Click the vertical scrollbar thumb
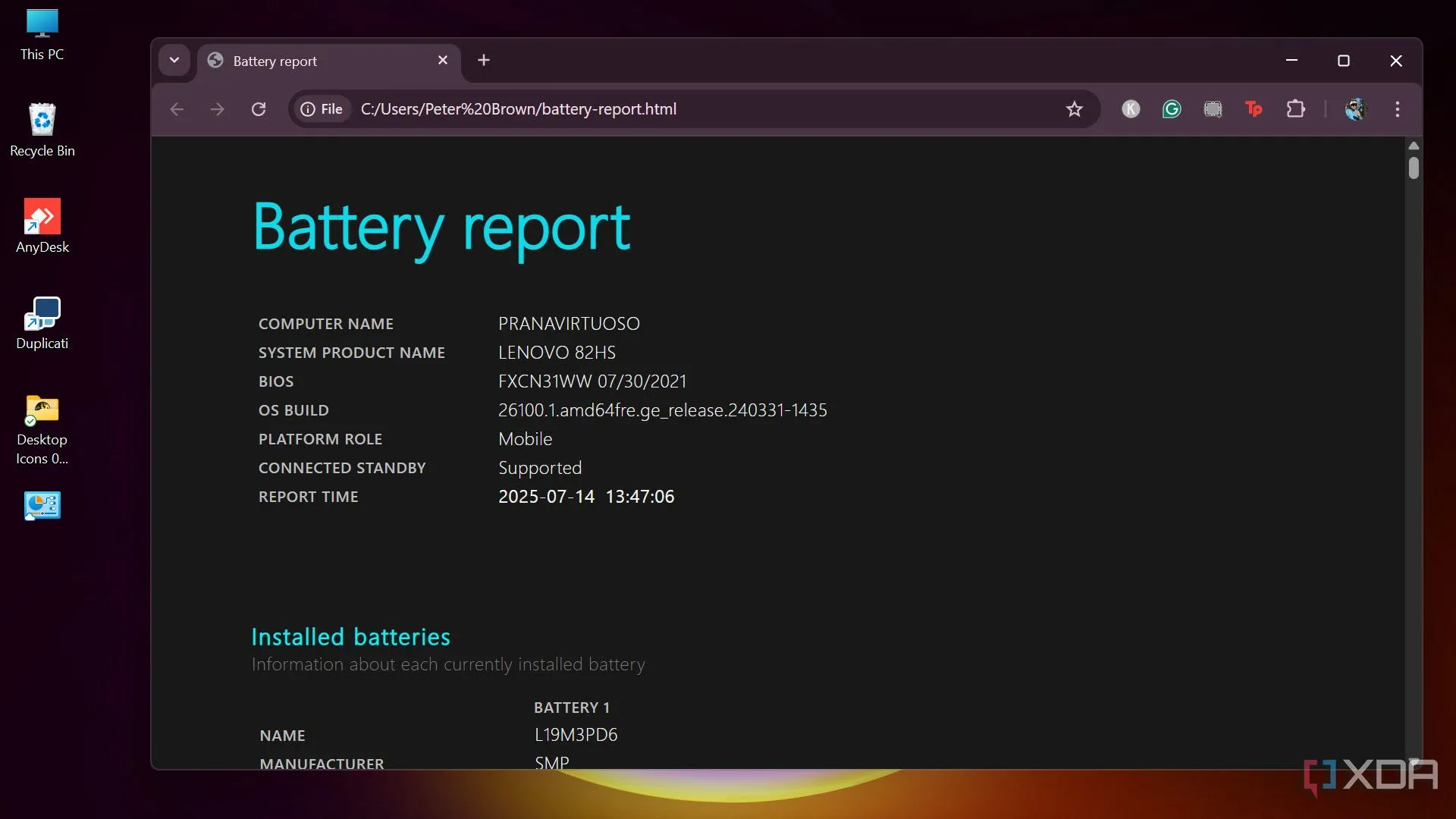Screen dimensions: 1456x819 (x=1414, y=168)
